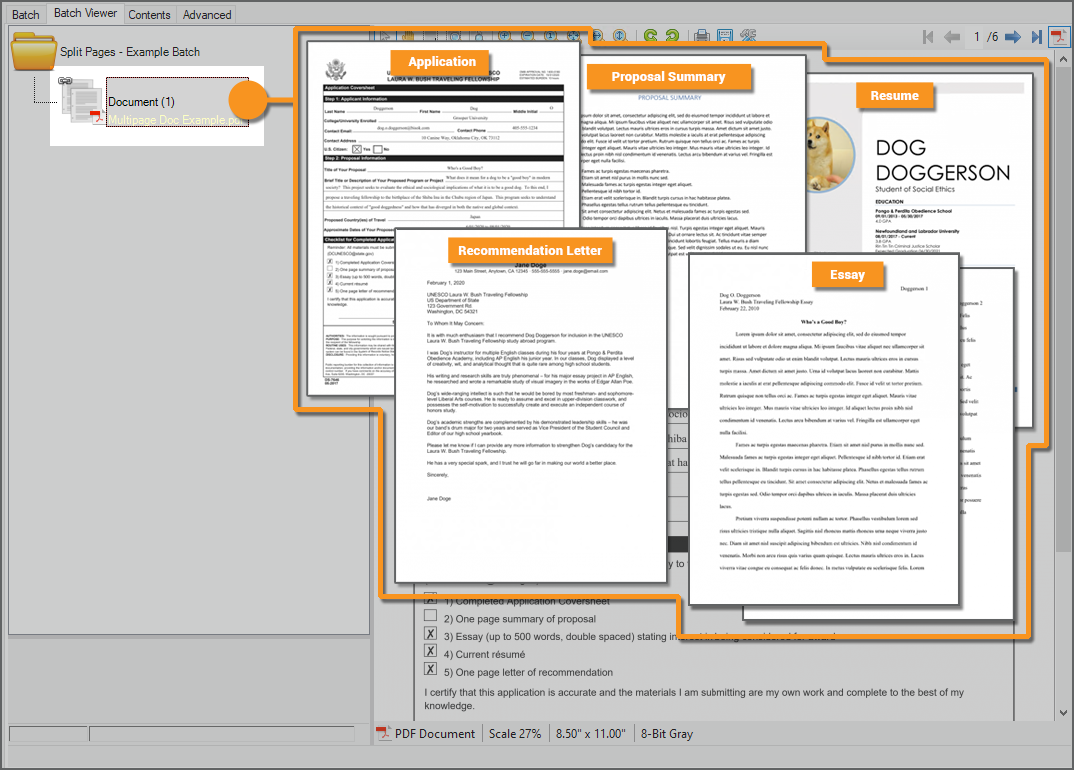Image resolution: width=1074 pixels, height=770 pixels.
Task: Click 'I certify that this application' paragraph
Action: pyautogui.click(x=694, y=699)
